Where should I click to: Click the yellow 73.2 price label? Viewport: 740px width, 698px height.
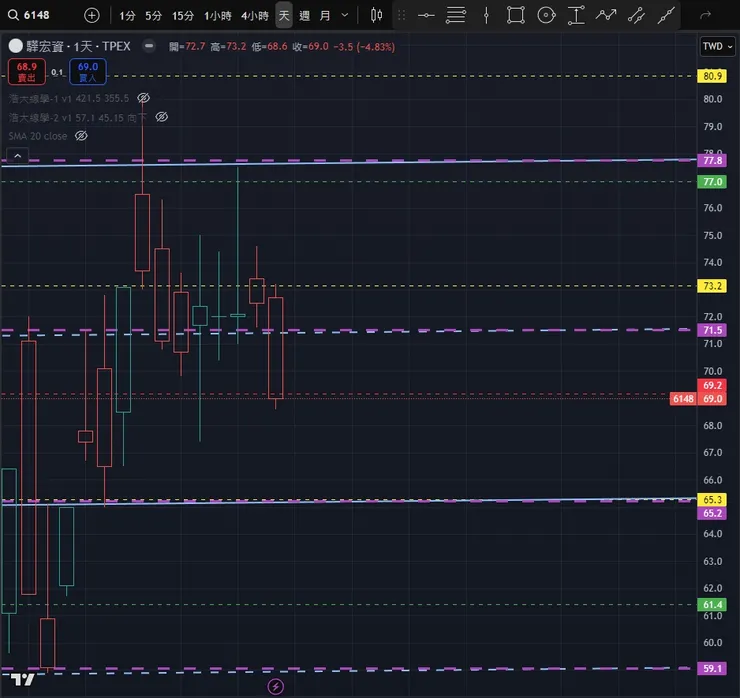[x=712, y=286]
